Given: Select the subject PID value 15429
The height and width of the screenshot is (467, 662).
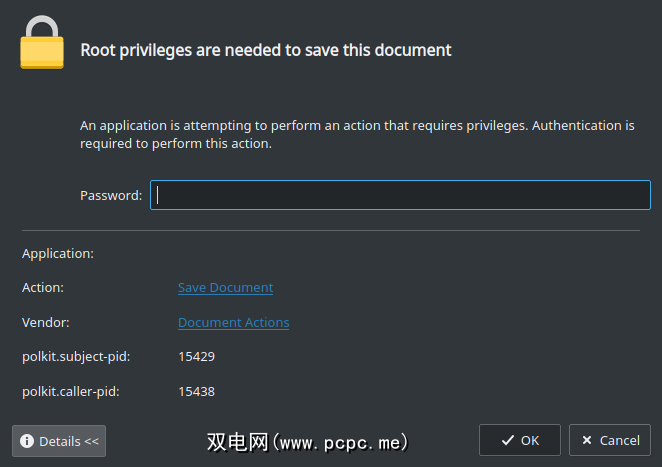Looking at the screenshot, I should pos(196,357).
